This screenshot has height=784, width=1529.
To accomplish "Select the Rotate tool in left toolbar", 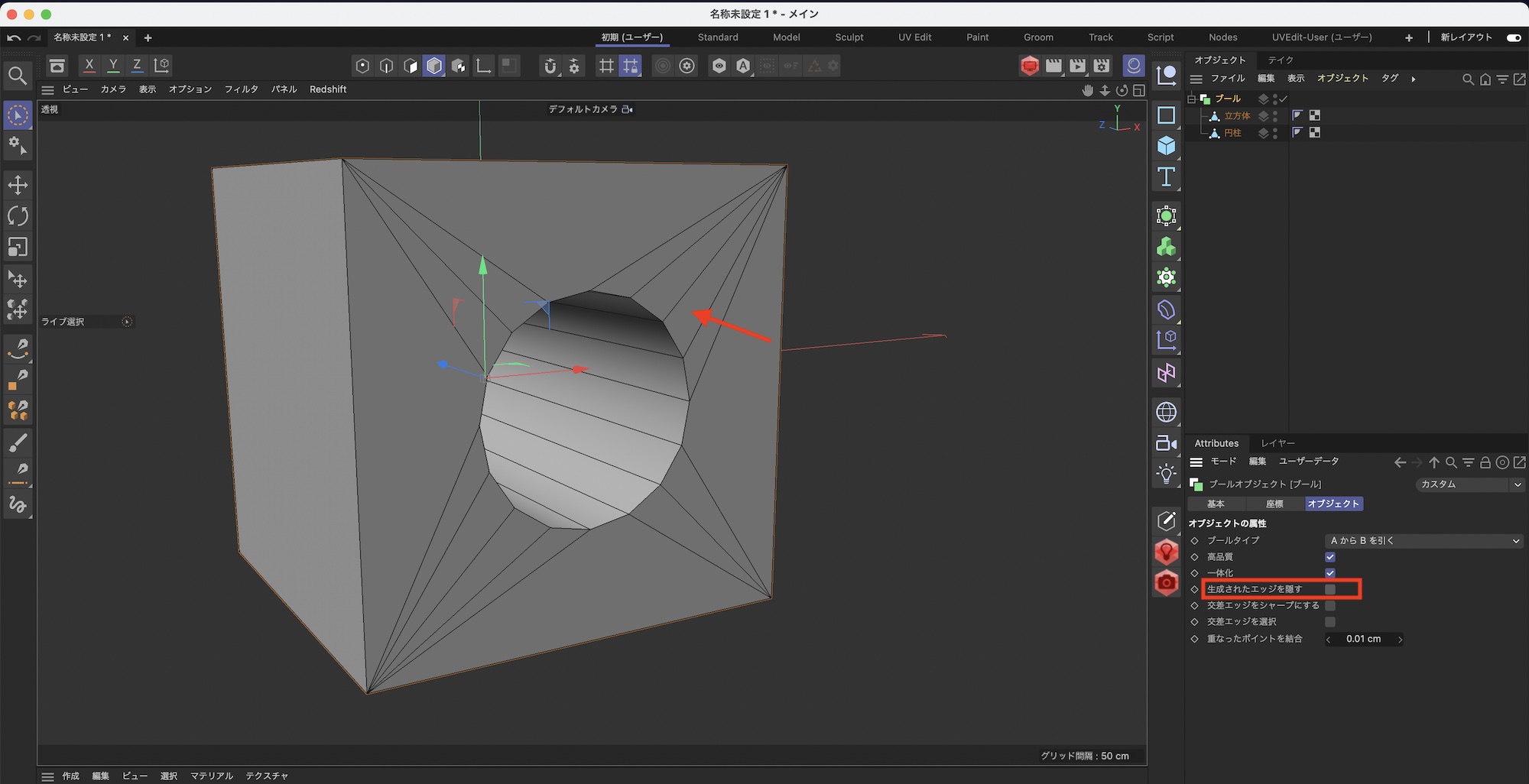I will (x=18, y=216).
